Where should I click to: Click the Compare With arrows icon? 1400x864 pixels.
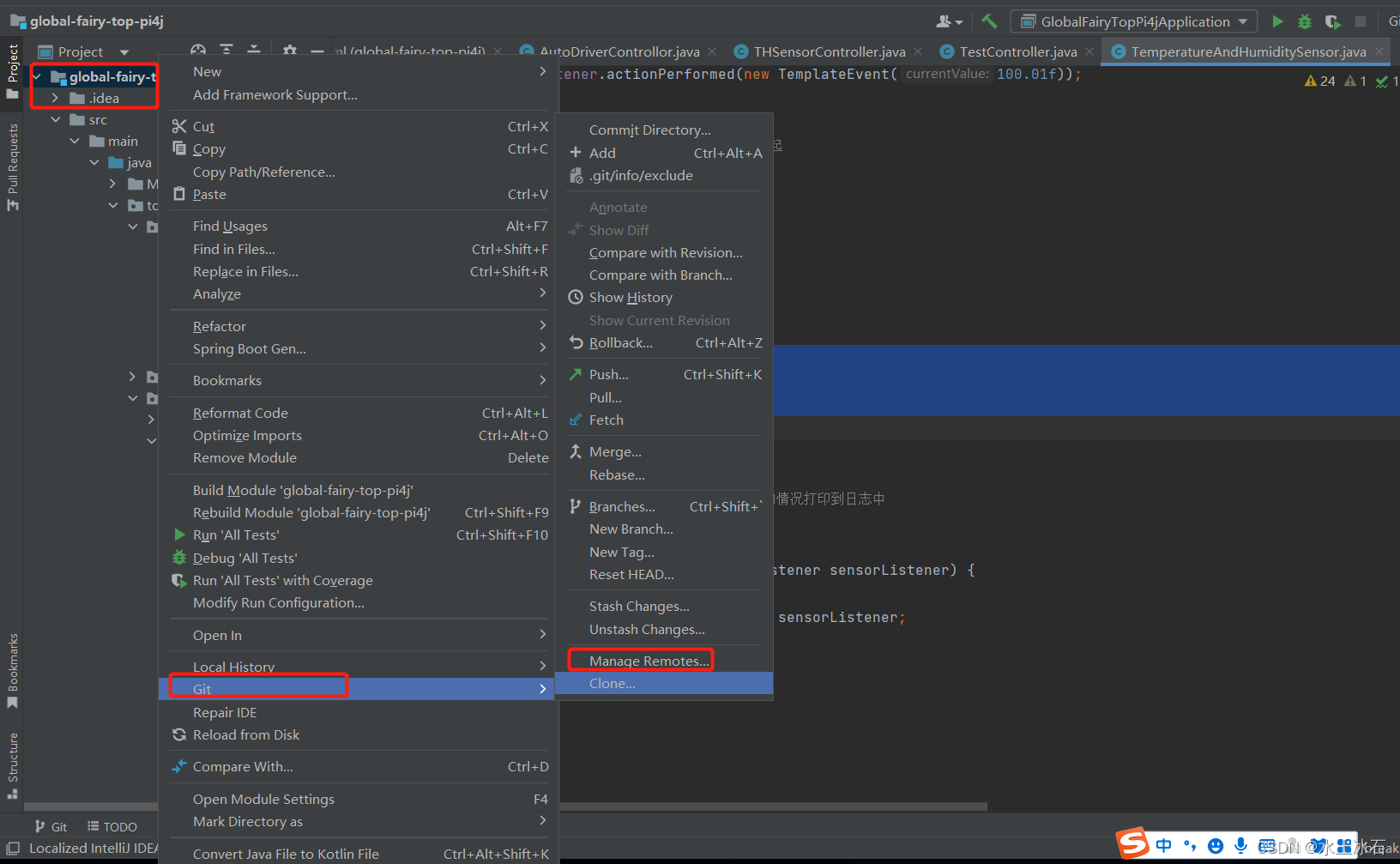pyautogui.click(x=179, y=766)
